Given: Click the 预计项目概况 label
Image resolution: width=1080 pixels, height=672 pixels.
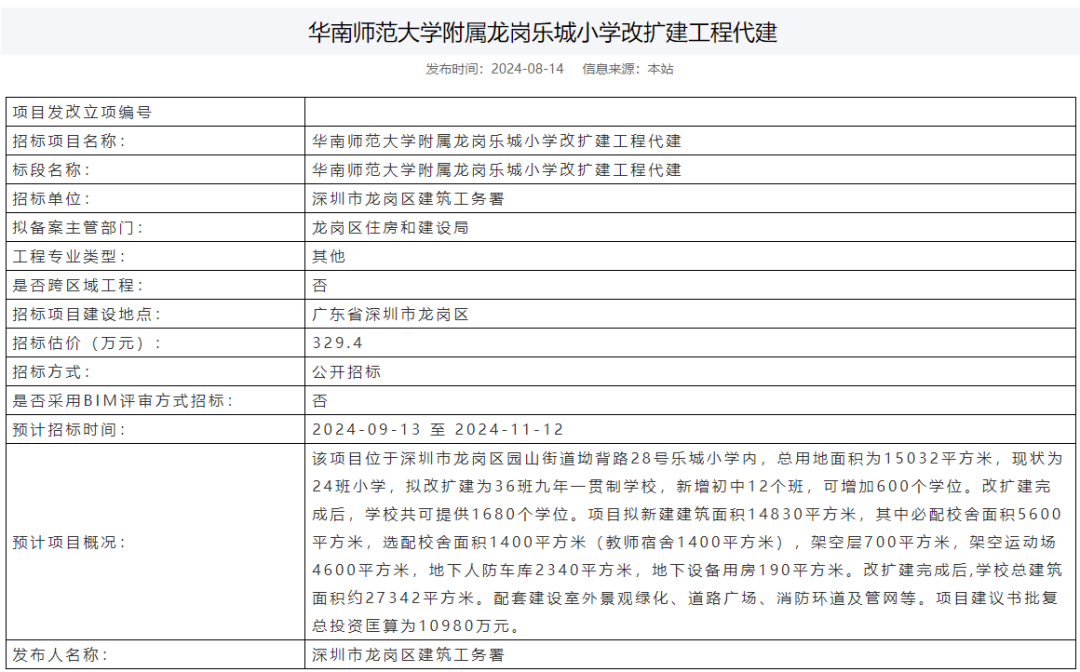Looking at the screenshot, I should point(70,543).
